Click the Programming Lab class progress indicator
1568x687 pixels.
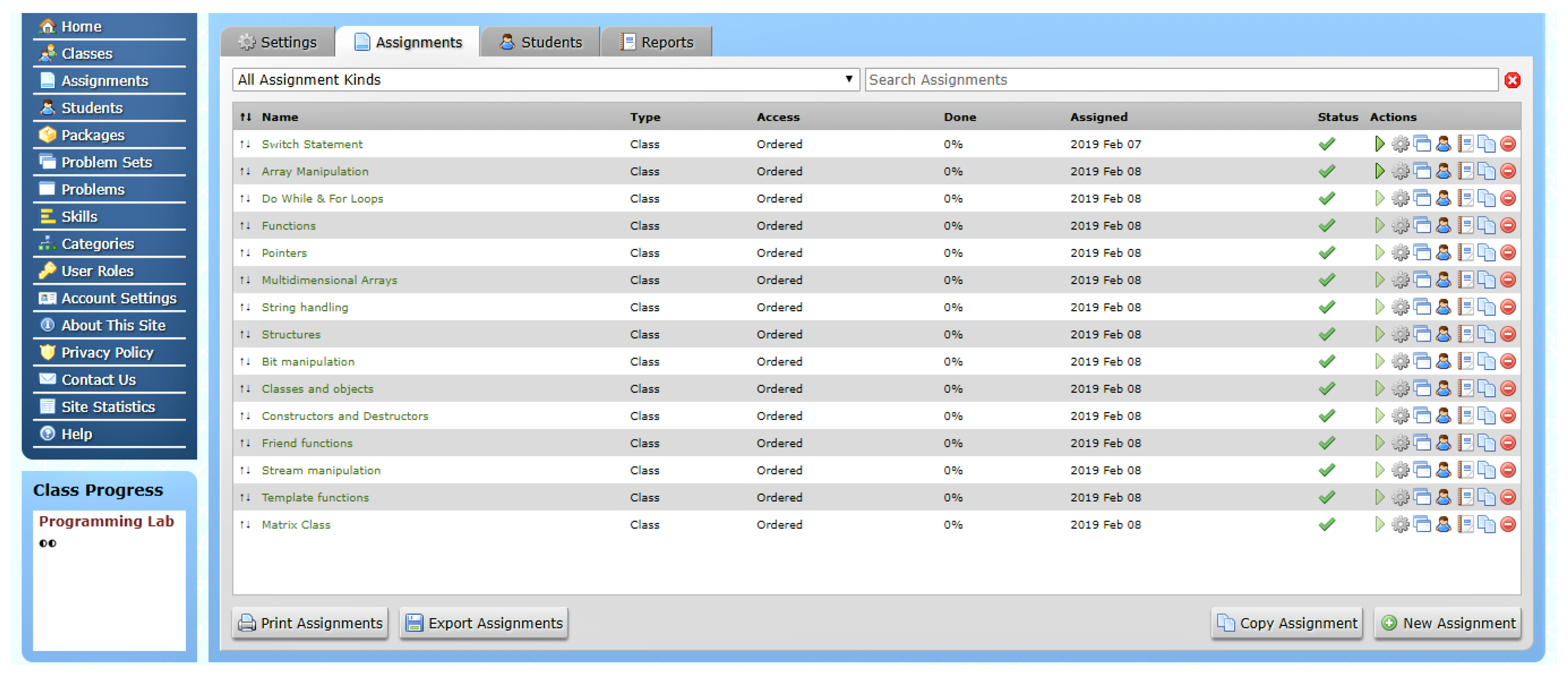[x=106, y=521]
